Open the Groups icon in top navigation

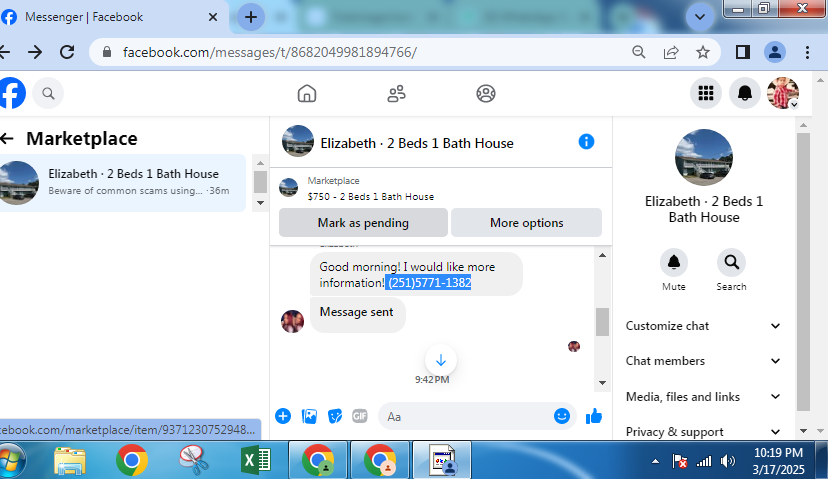click(486, 93)
